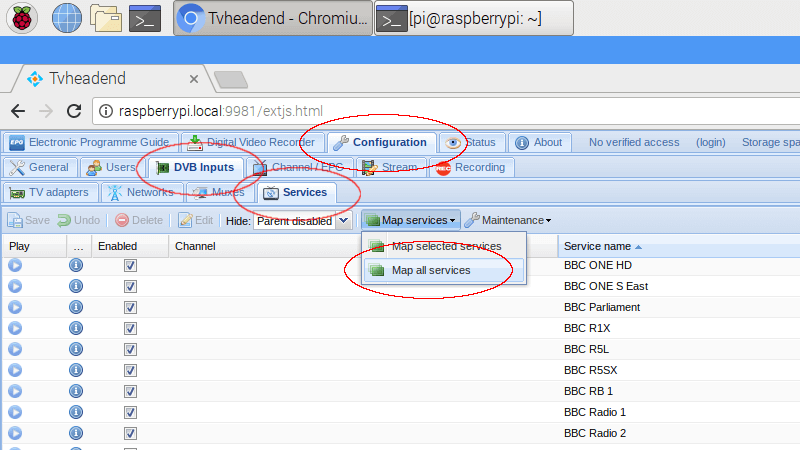Open the Maintenance dropdown menu
The height and width of the screenshot is (450, 800).
[x=509, y=220]
